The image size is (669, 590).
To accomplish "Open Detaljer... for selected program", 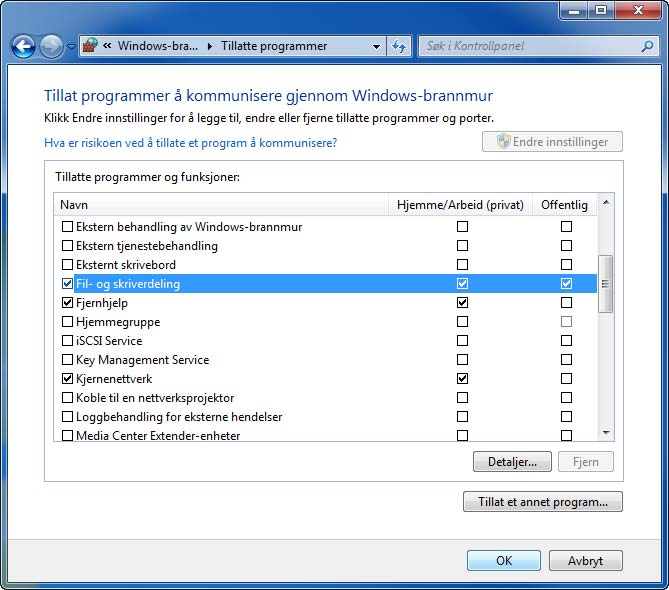I will coord(512,462).
